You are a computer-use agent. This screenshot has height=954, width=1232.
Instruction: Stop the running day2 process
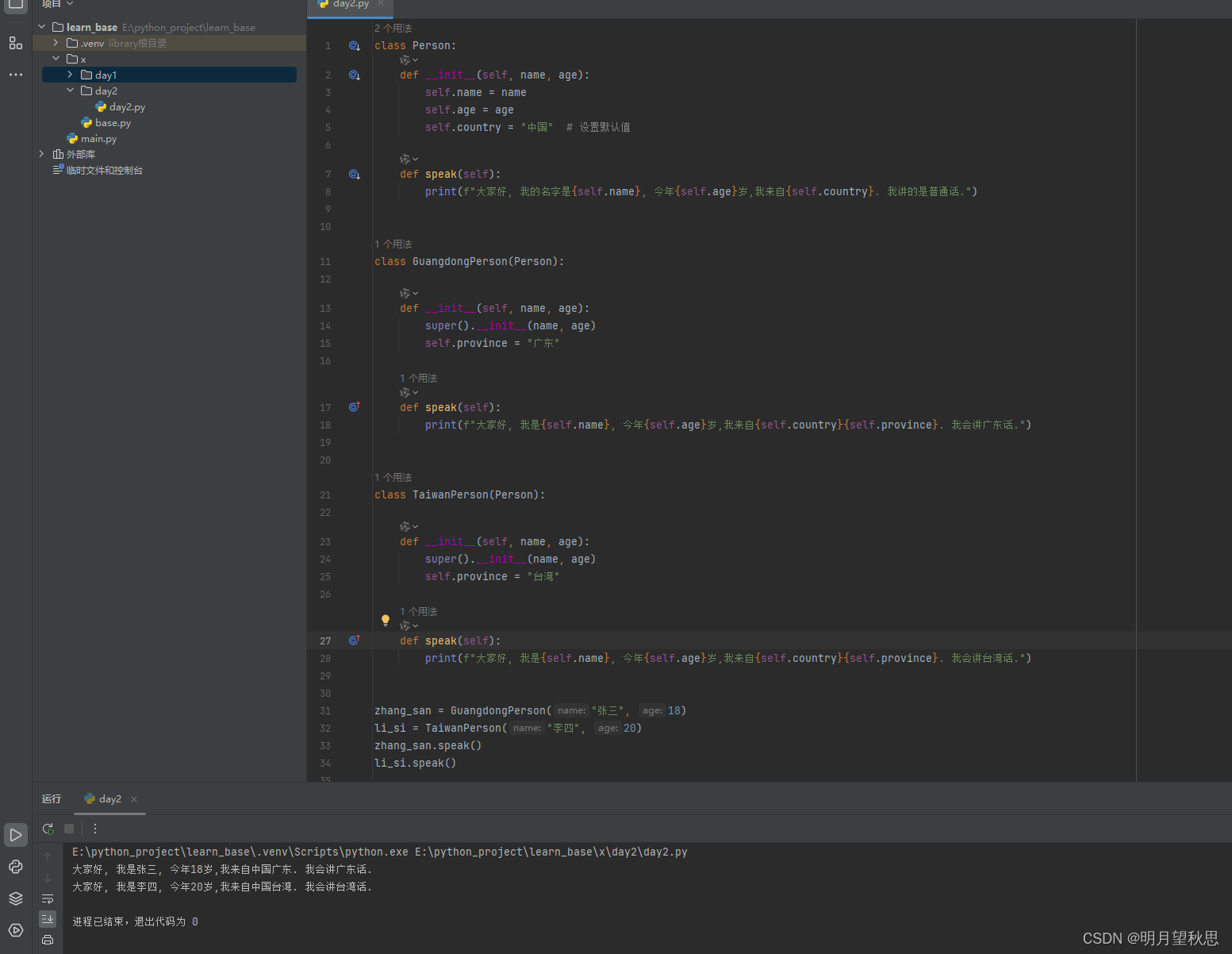point(69,829)
